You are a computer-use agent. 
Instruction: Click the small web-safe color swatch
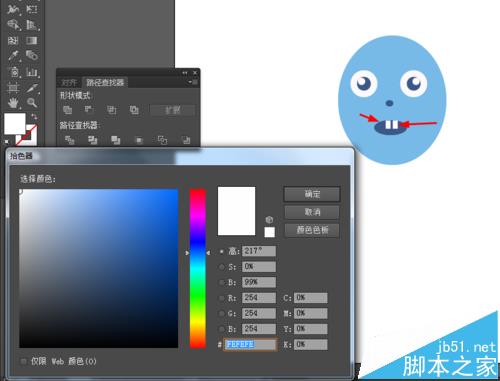click(269, 232)
